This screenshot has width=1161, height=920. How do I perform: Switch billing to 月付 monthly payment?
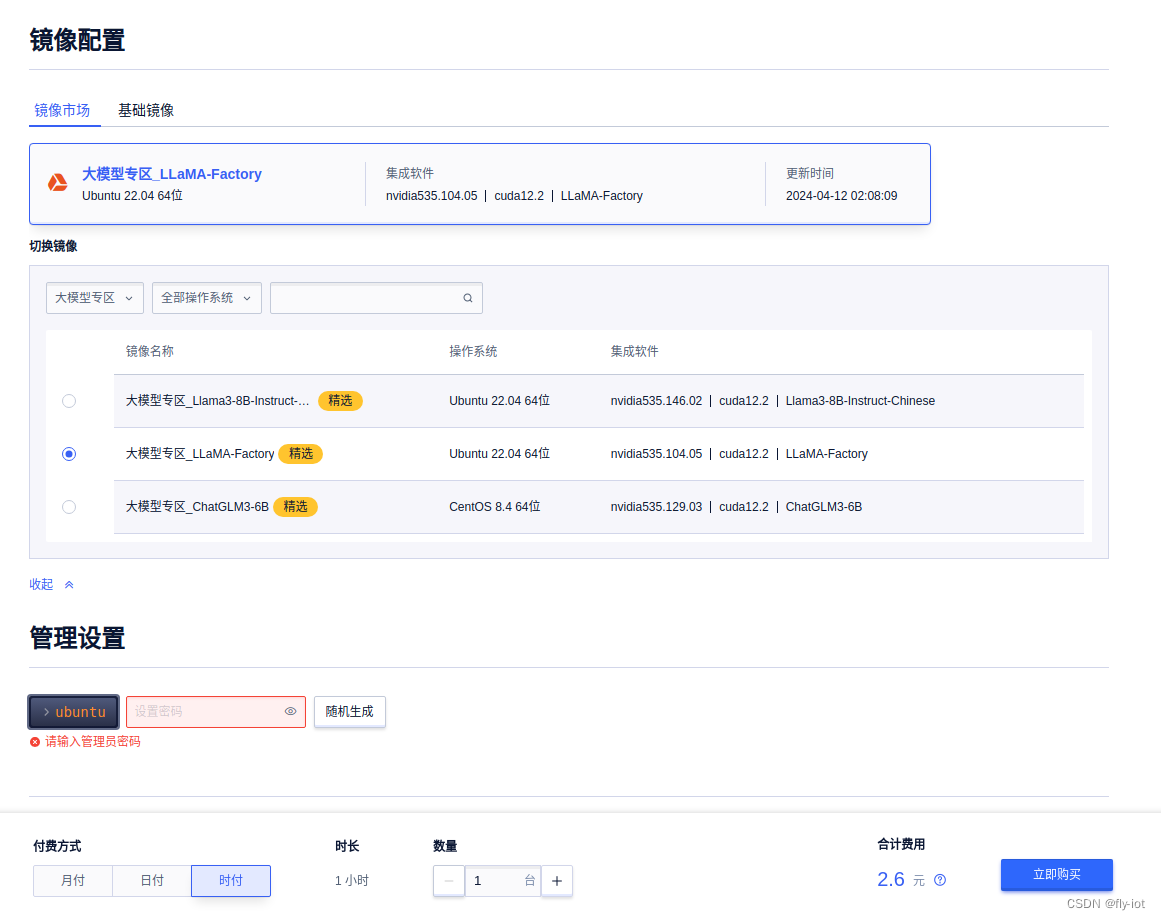[x=72, y=880]
